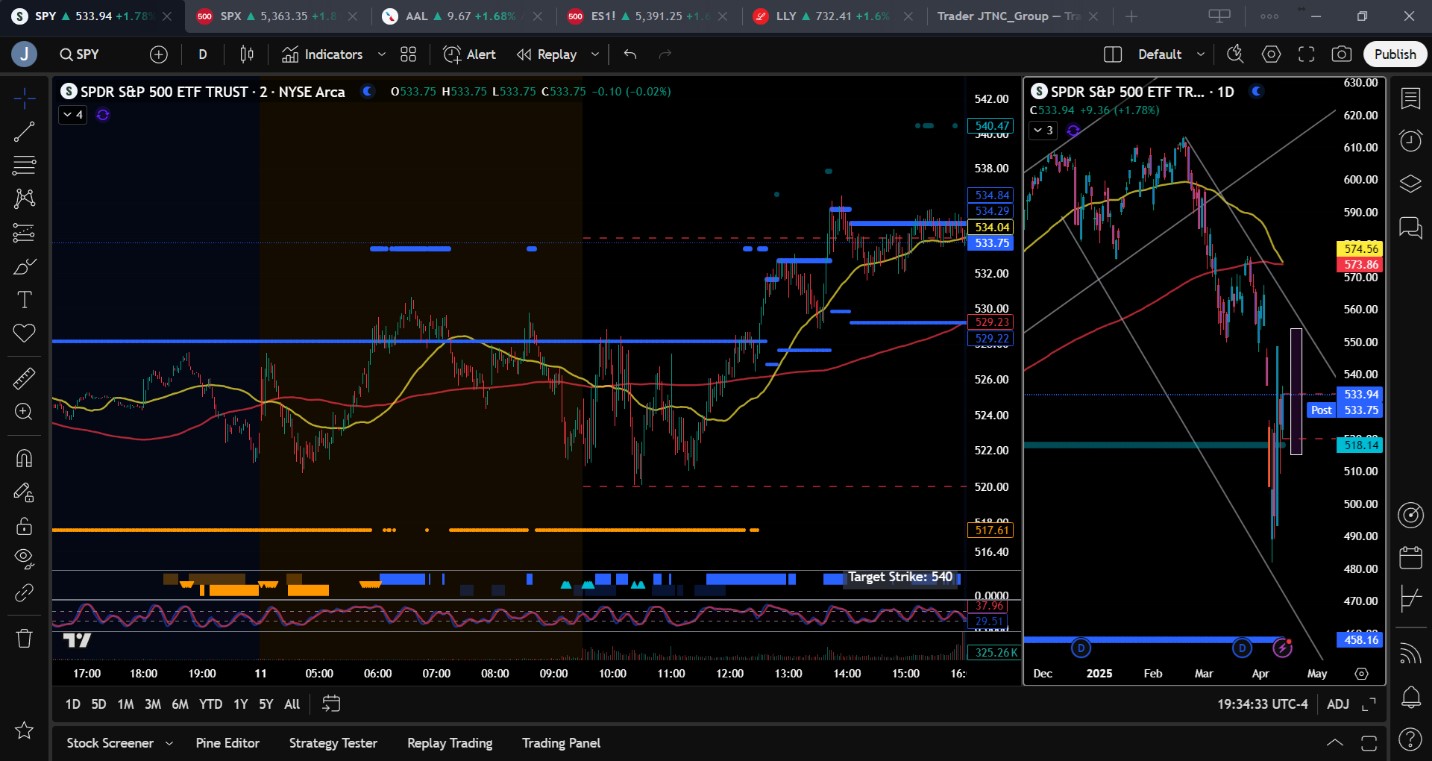1432x761 pixels.
Task: Open the Default layout name dropdown
Action: tap(1170, 54)
